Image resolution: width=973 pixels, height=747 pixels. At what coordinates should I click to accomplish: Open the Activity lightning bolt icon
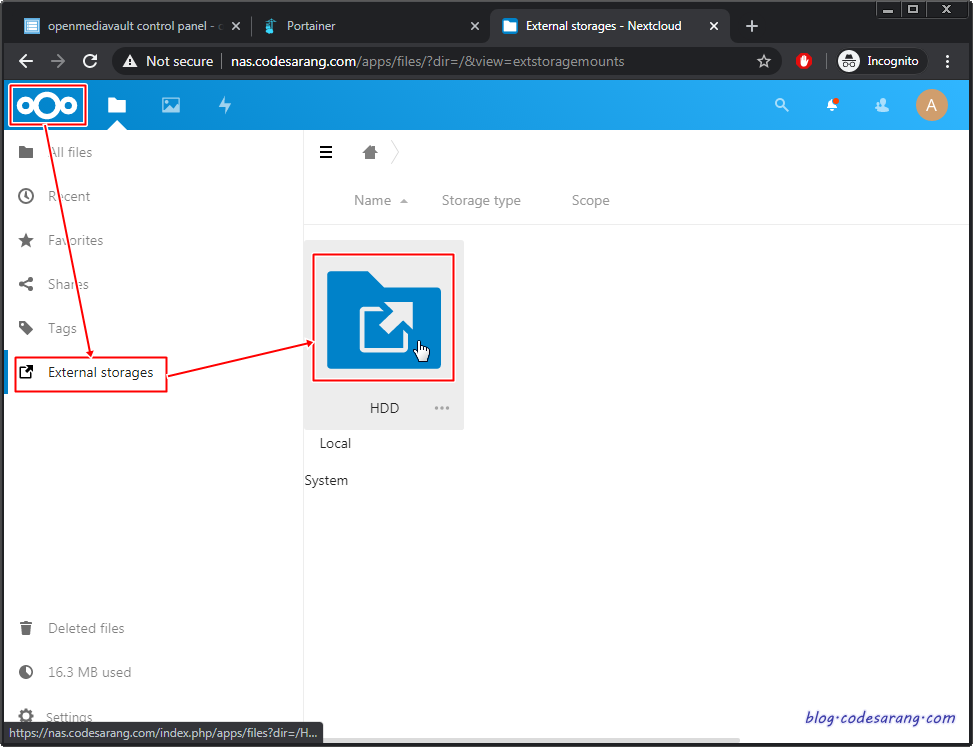click(225, 105)
